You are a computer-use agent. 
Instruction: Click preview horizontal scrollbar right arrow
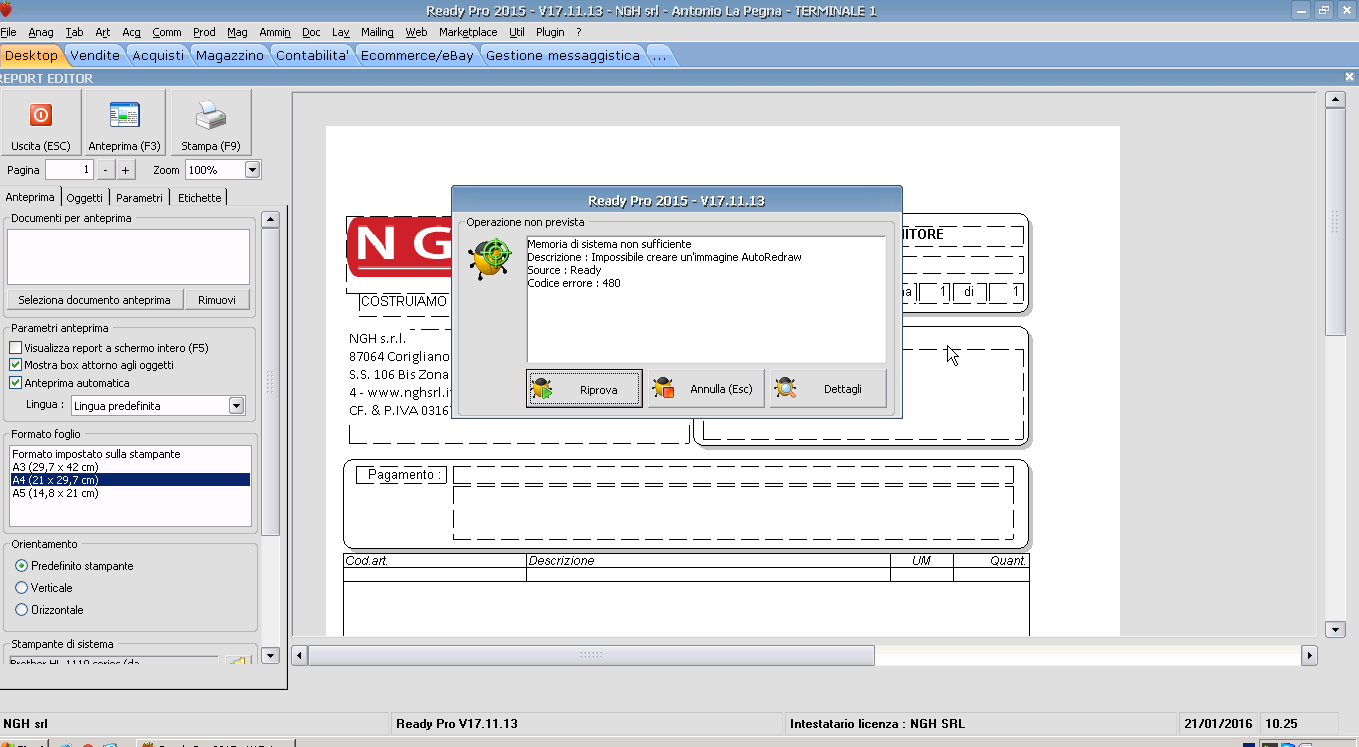1309,656
